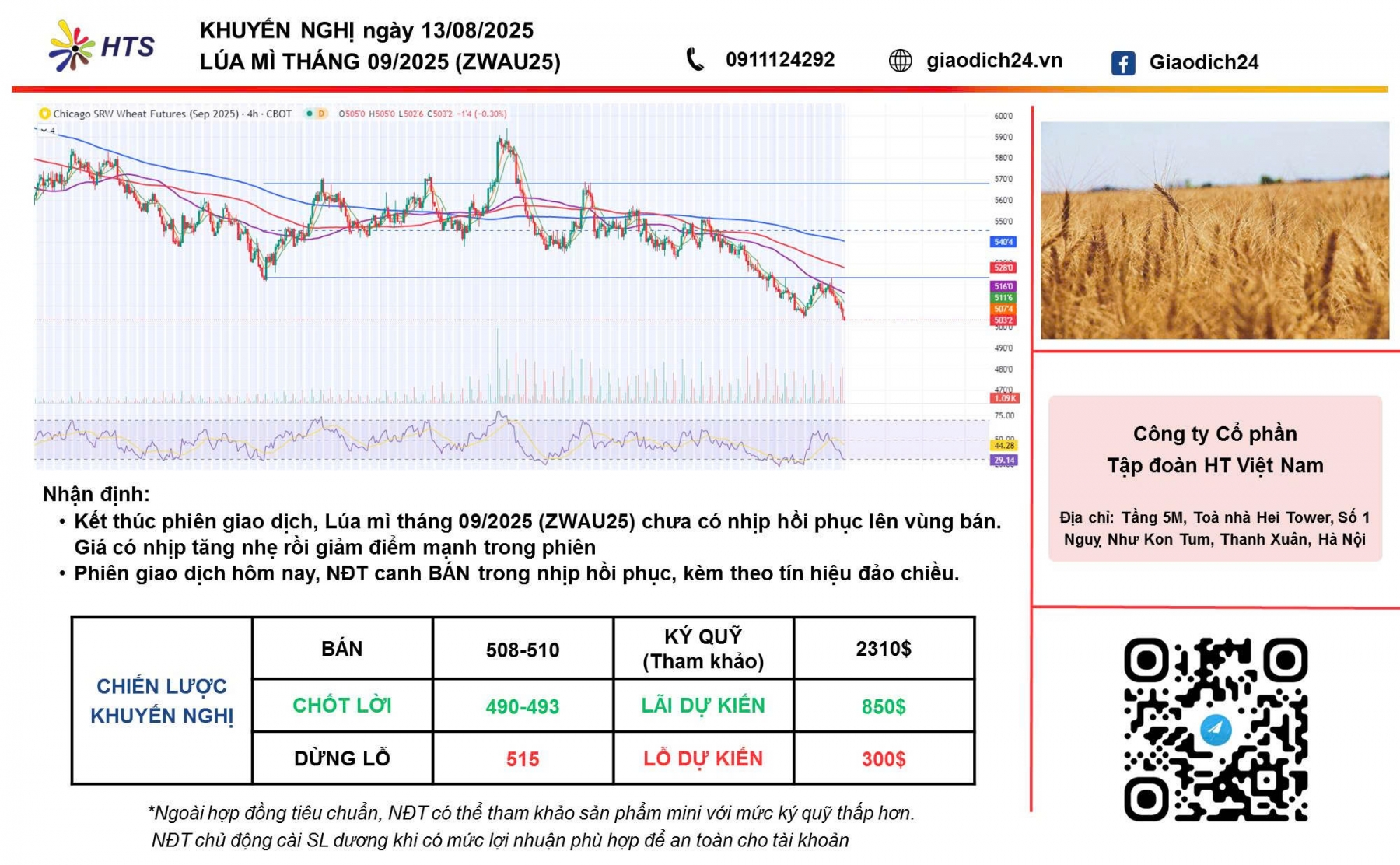Click the 490-493 take profit cell
1400x865 pixels.
[523, 706]
